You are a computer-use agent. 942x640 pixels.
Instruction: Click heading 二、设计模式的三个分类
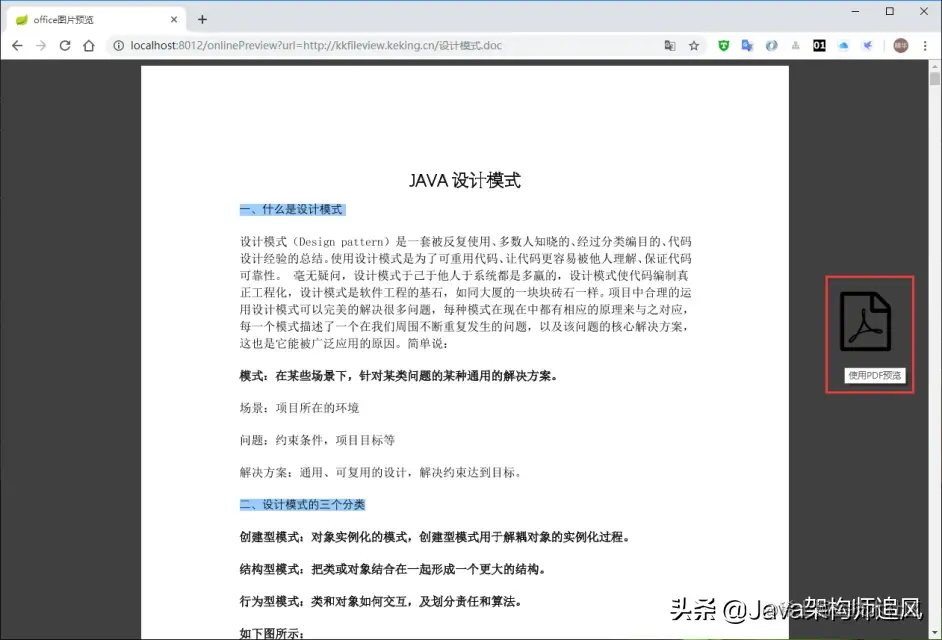(302, 504)
